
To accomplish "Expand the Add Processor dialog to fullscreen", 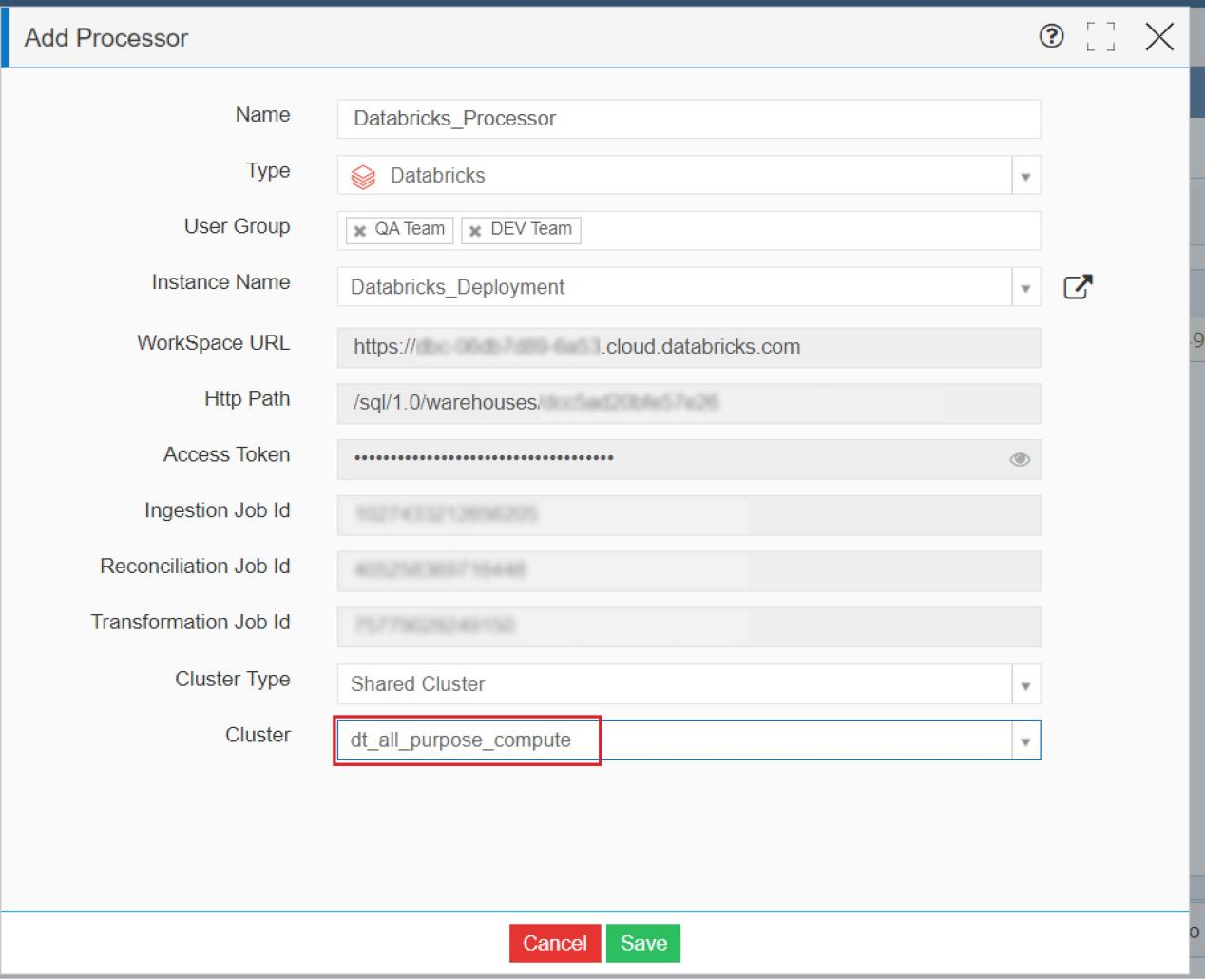I will point(1100,37).
